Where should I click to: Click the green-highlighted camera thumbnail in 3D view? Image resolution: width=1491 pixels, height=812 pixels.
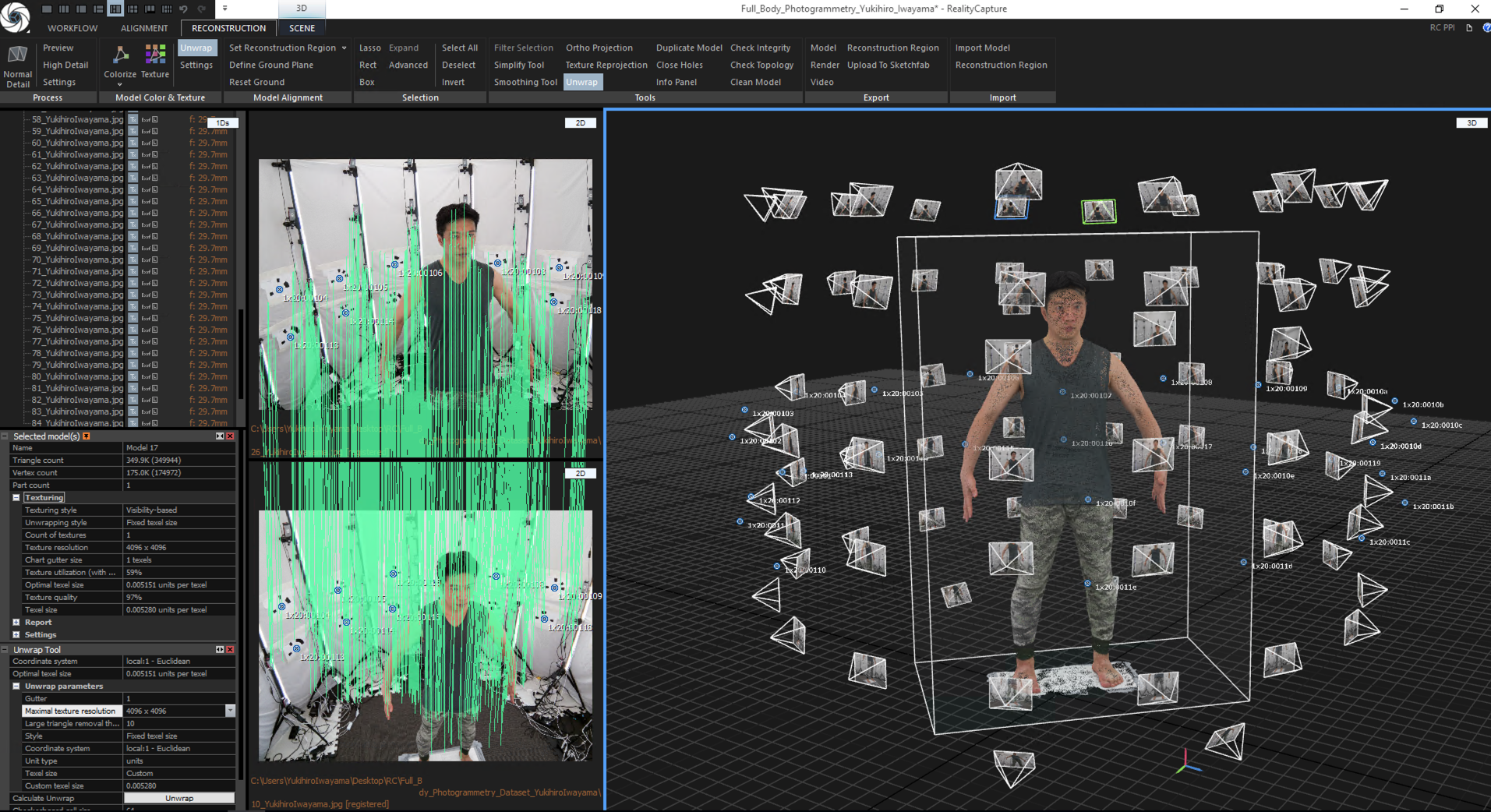pos(1099,211)
